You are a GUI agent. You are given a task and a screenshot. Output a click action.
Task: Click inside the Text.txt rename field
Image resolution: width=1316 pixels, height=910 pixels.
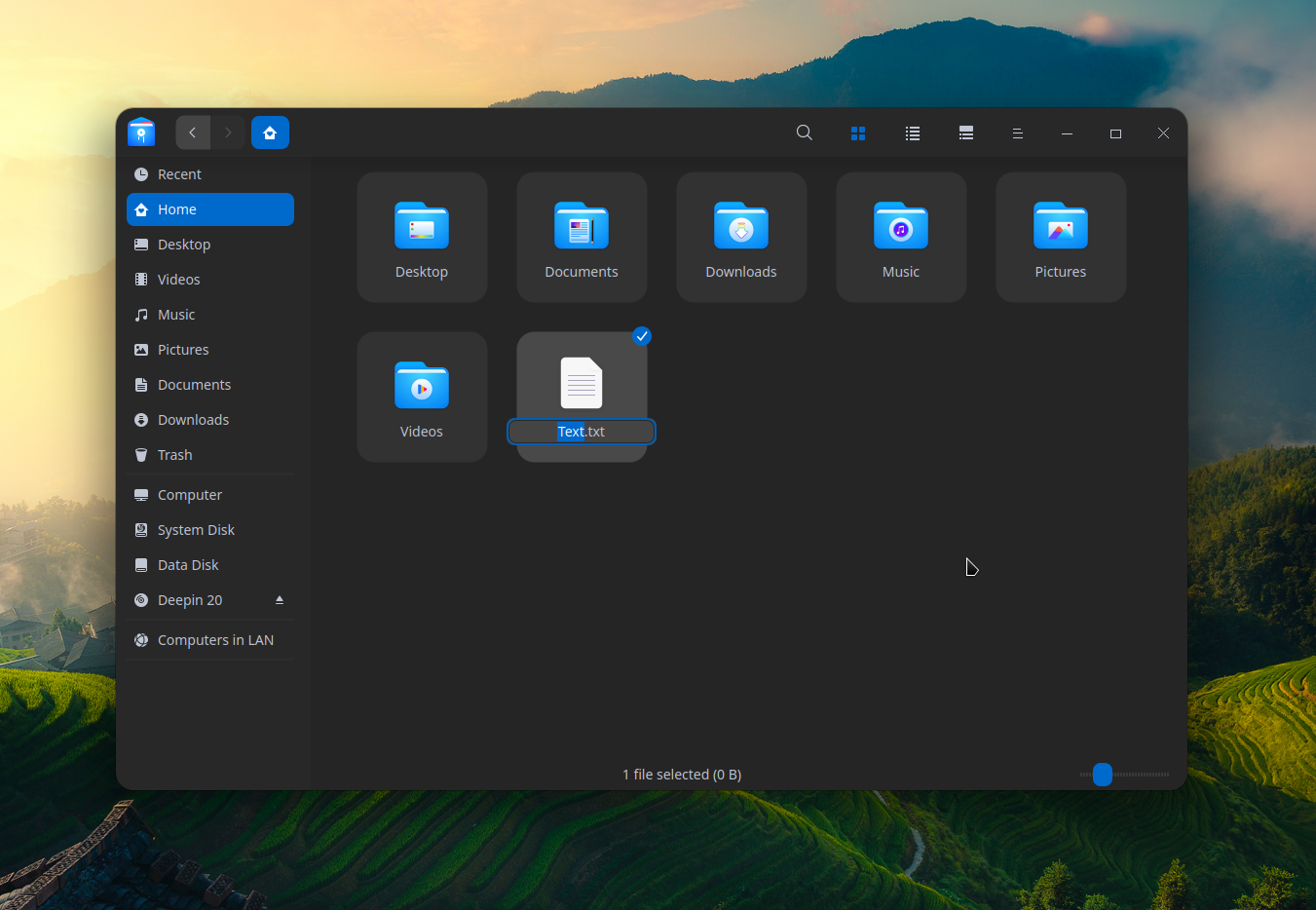[x=582, y=432]
